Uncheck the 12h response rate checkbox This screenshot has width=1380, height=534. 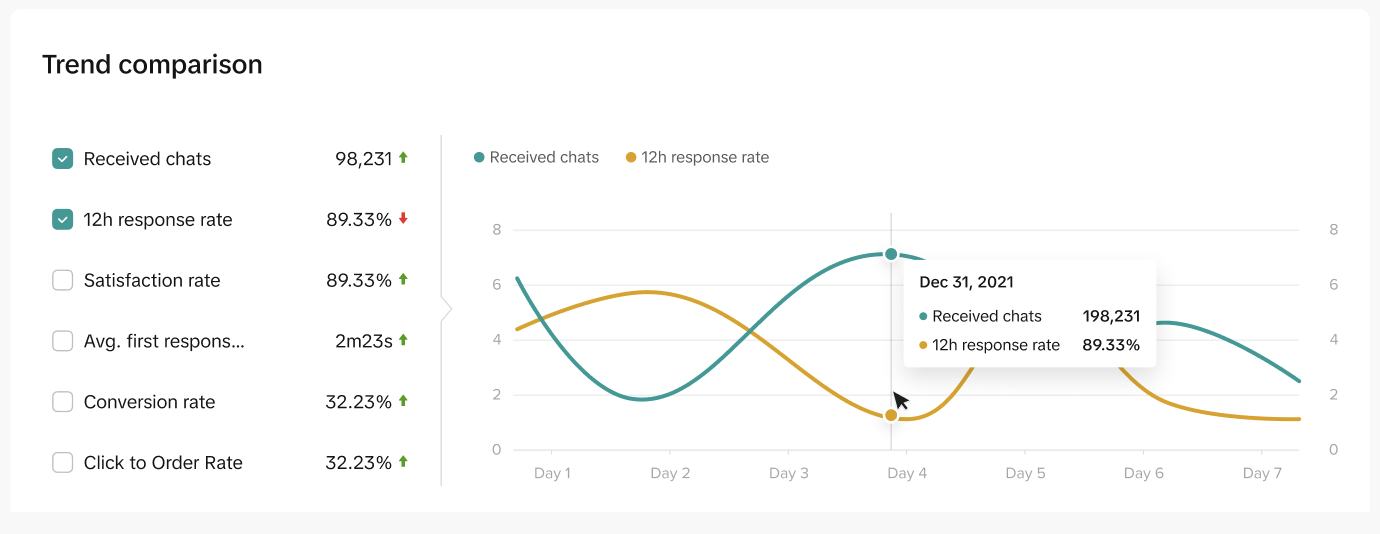tap(63, 220)
